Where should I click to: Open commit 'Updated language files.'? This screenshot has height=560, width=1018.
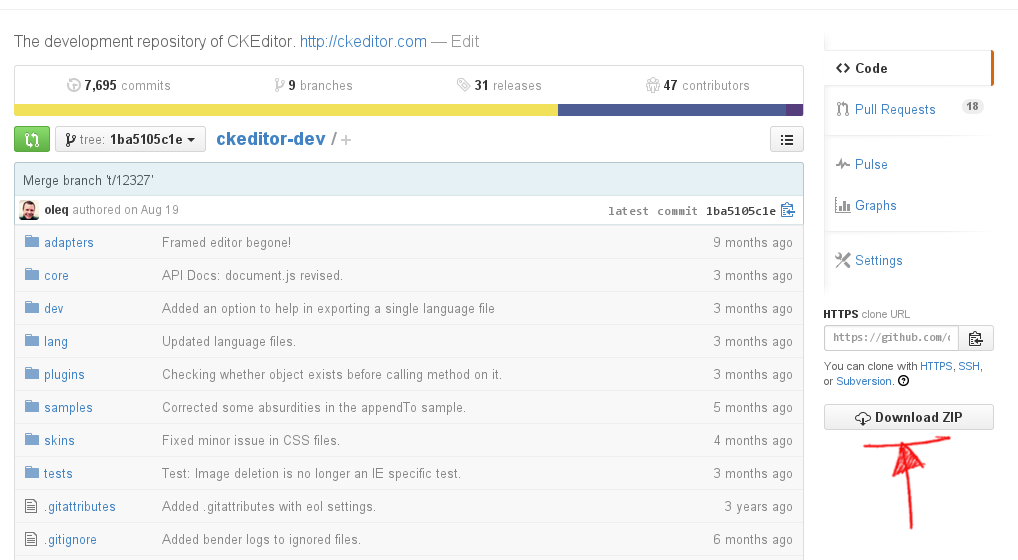[x=229, y=342]
